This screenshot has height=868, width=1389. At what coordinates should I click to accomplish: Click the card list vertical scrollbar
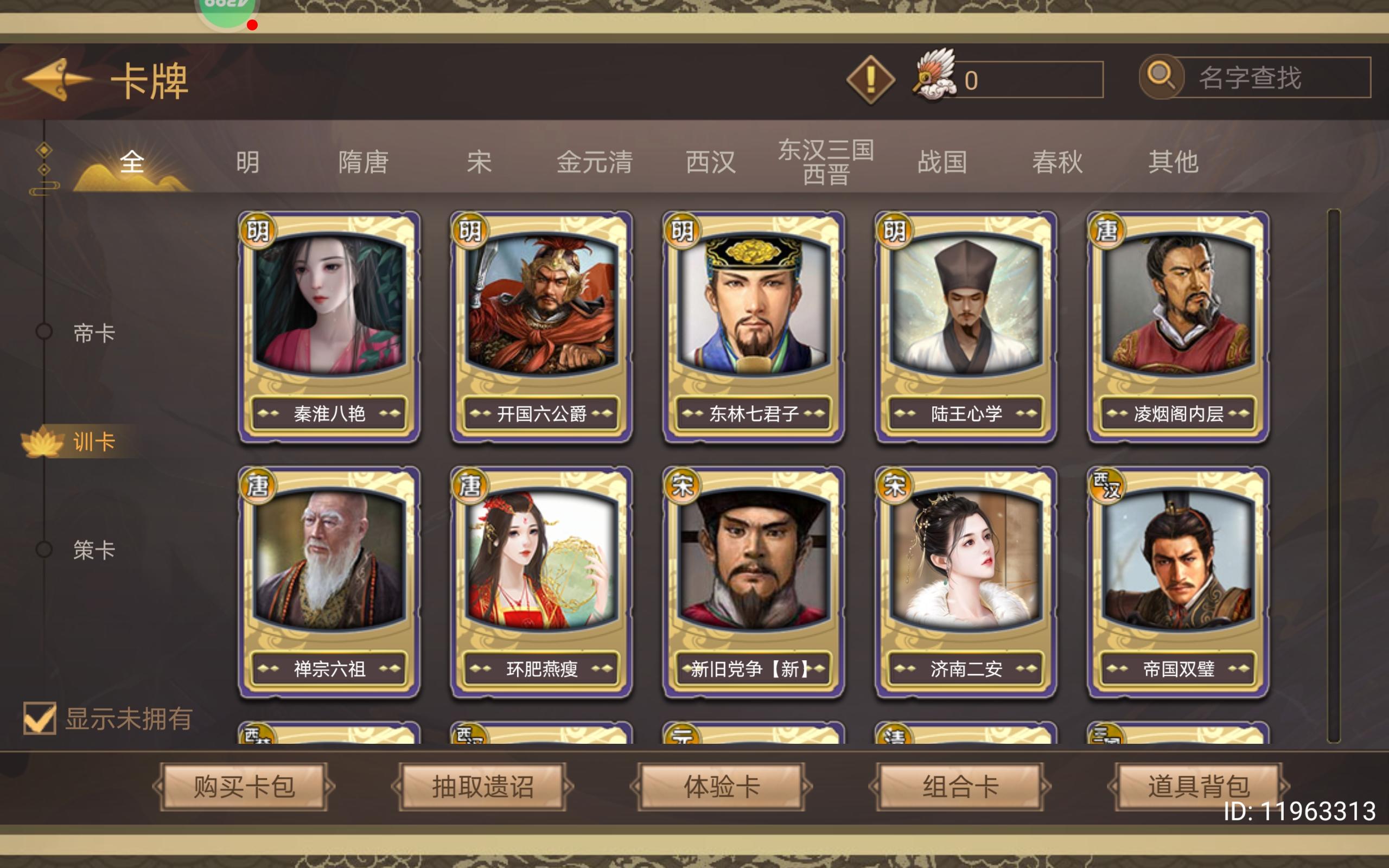(1334, 475)
